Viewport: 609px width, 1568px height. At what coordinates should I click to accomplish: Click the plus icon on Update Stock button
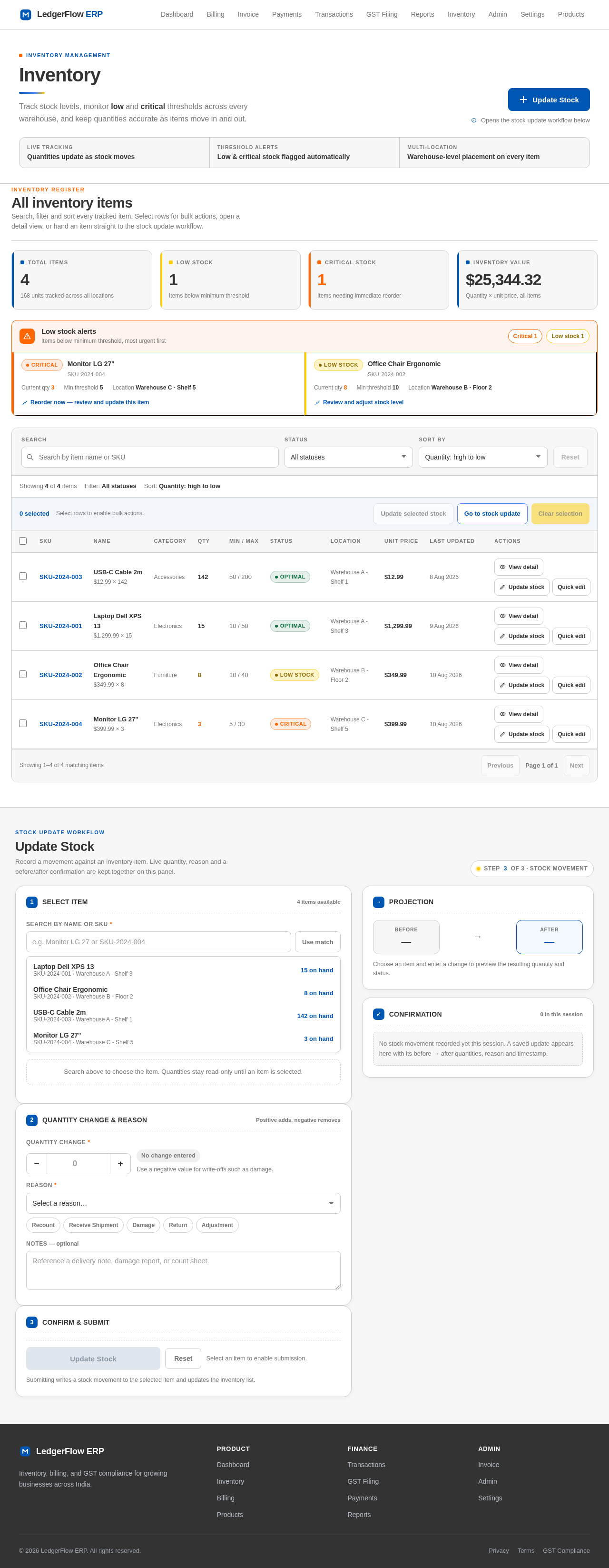[x=523, y=100]
